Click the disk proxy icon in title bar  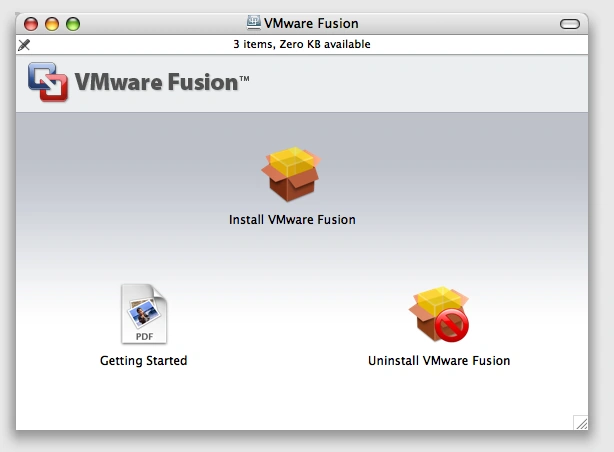[x=253, y=23]
